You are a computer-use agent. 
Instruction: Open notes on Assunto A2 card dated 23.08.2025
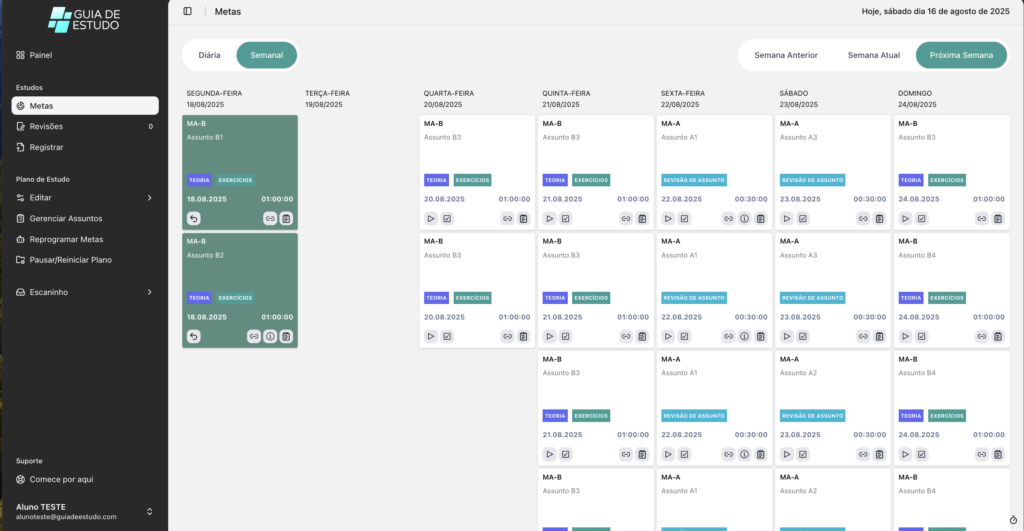880,455
